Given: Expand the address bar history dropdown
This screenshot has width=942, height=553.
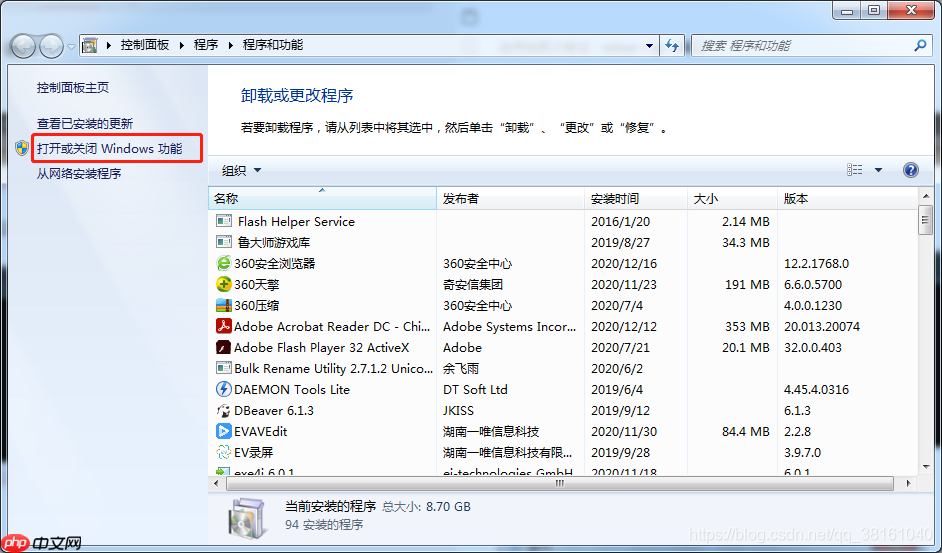Looking at the screenshot, I should click(x=649, y=46).
